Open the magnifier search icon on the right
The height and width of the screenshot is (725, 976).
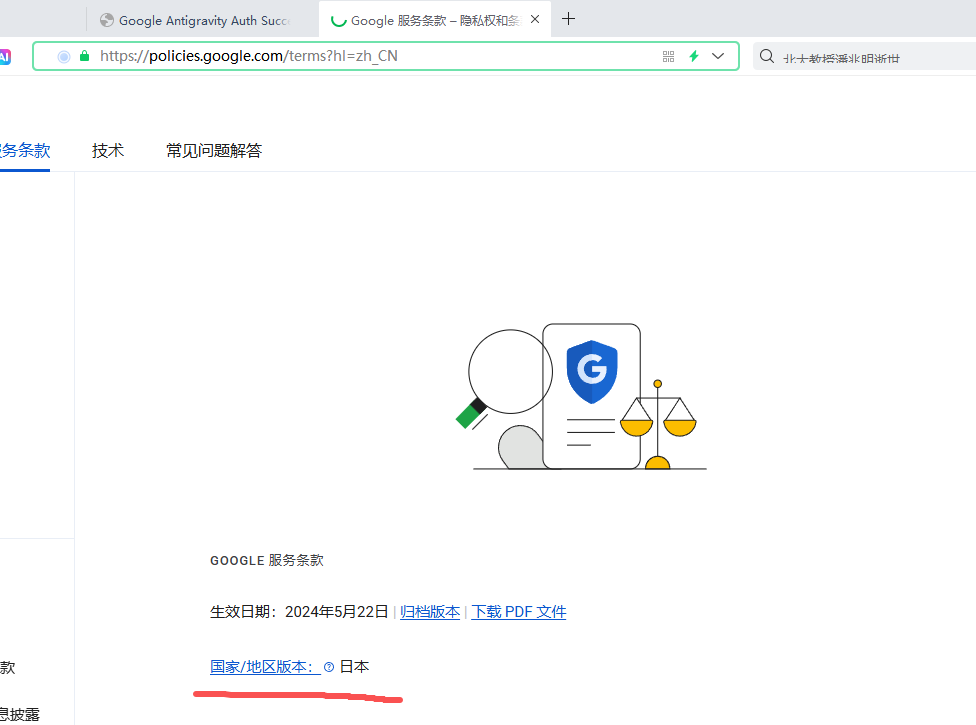point(765,56)
